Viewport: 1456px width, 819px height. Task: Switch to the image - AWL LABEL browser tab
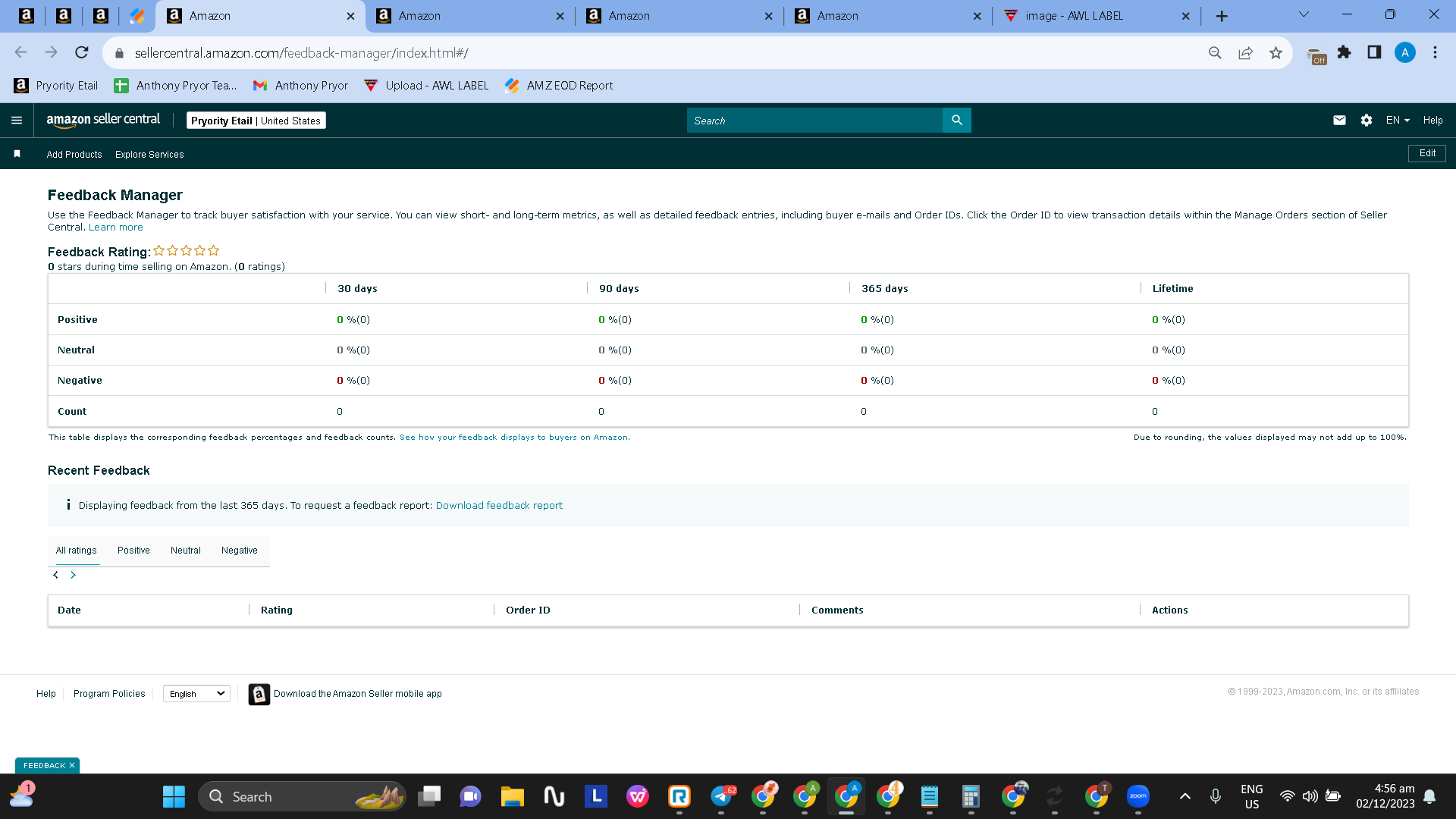coord(1096,16)
